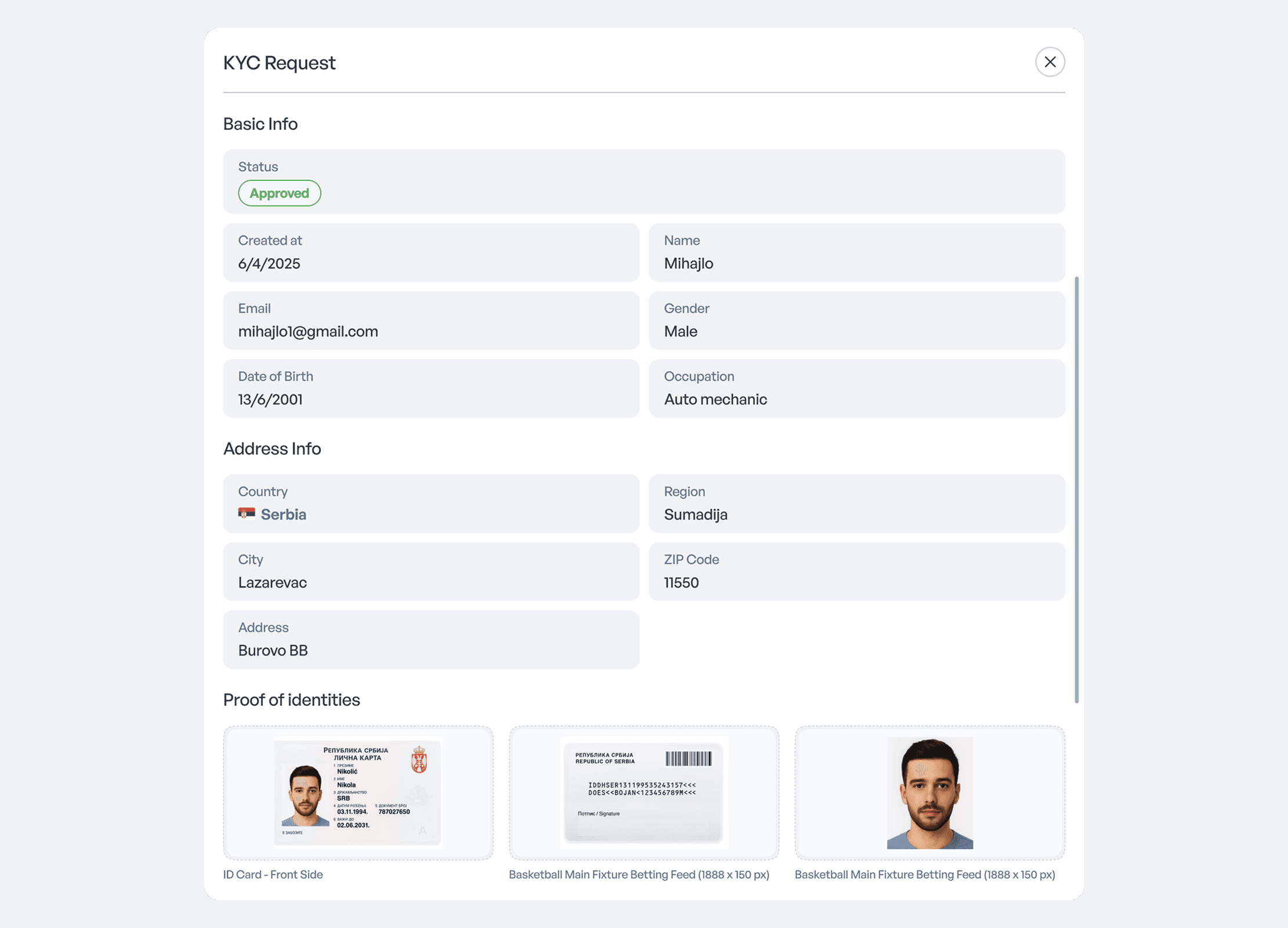Click the Name field showing Mihajlo

coord(857,252)
